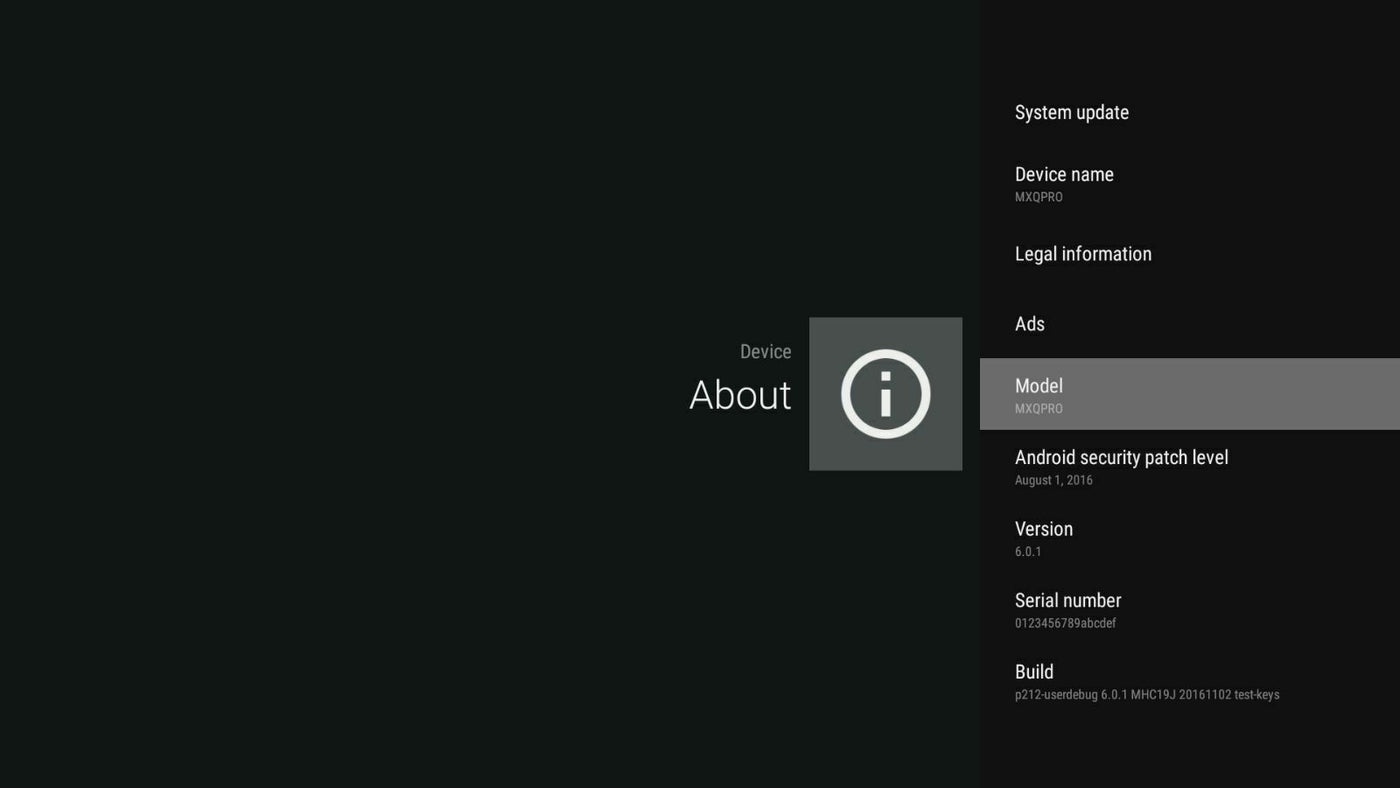Image resolution: width=1400 pixels, height=788 pixels.
Task: Click MXQPRO value under Model
Action: coord(1038,409)
